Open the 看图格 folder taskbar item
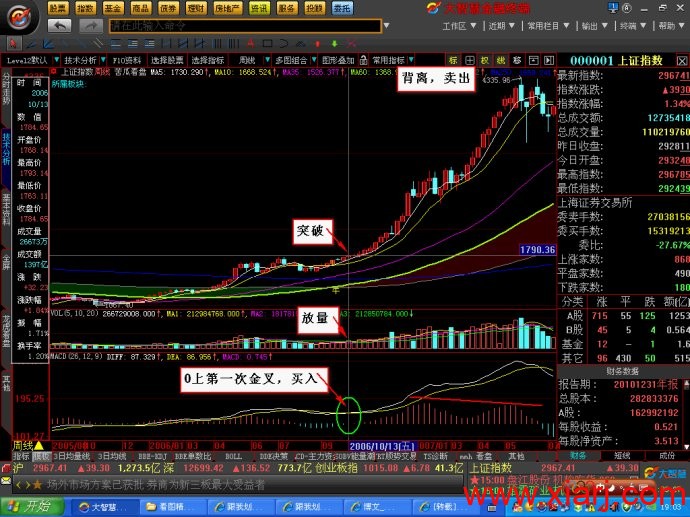Image resolution: width=690 pixels, height=517 pixels. click(173, 507)
